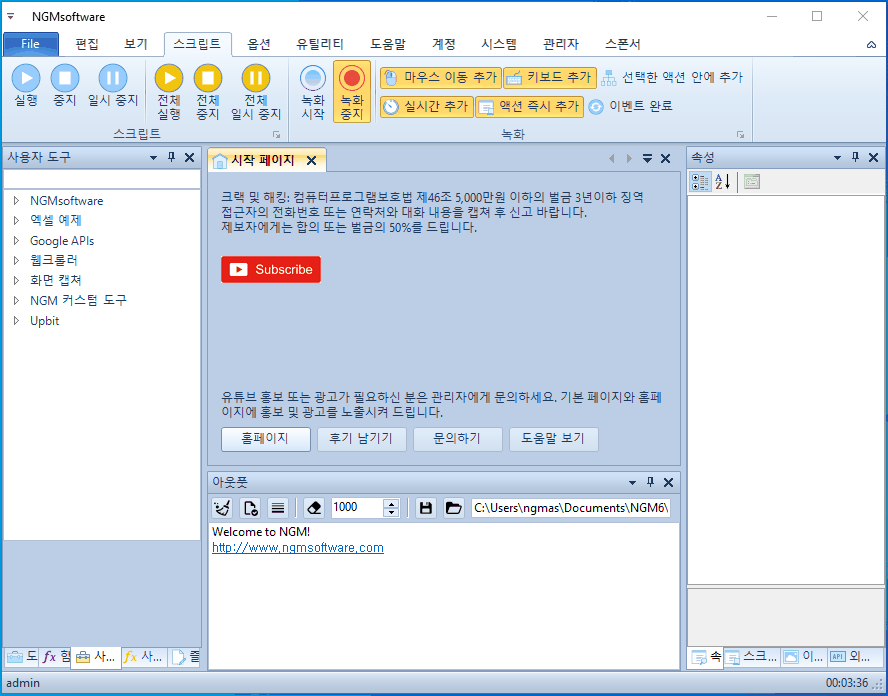Screen dimensions: 888x696
Task: Open 속성 panel dropdown arrow
Action: (837, 157)
